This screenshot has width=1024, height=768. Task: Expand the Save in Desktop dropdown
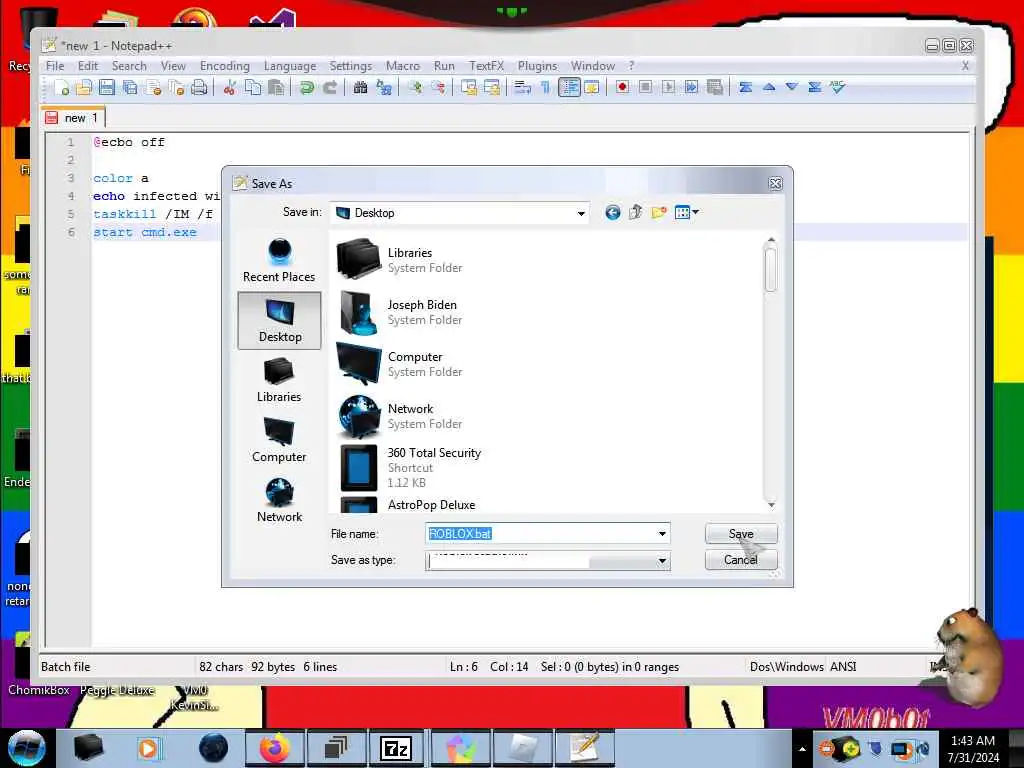(581, 214)
